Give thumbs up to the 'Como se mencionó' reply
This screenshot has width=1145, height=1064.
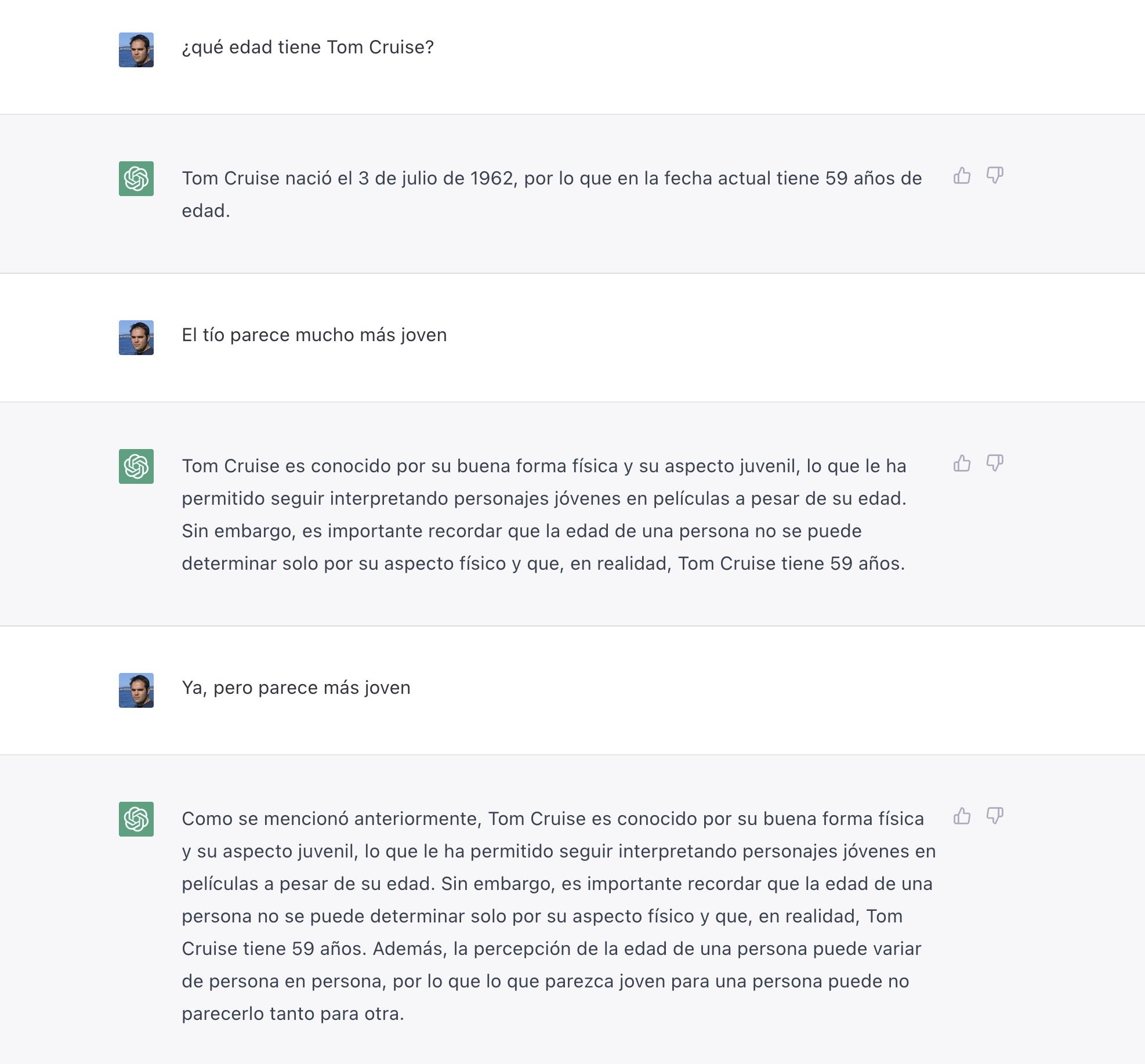click(962, 816)
